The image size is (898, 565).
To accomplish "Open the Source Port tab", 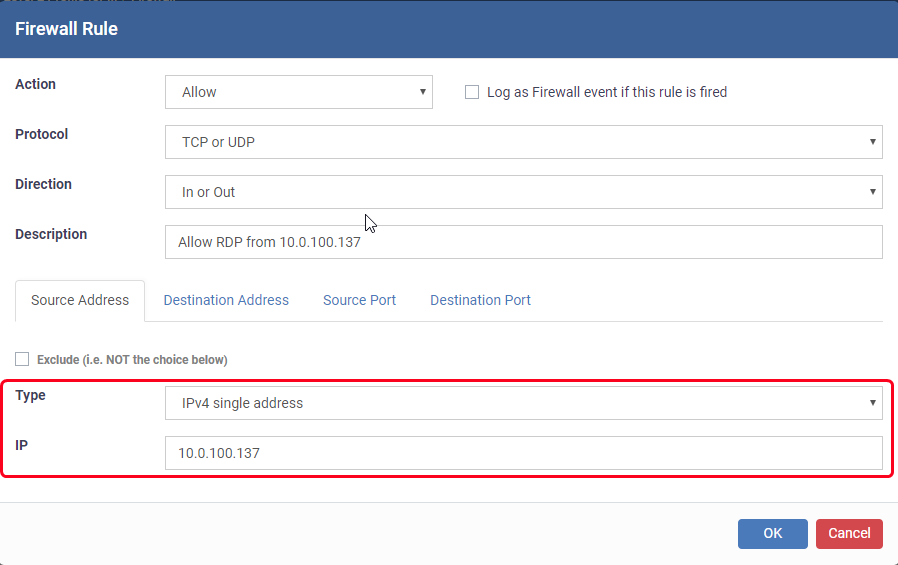I will click(359, 301).
